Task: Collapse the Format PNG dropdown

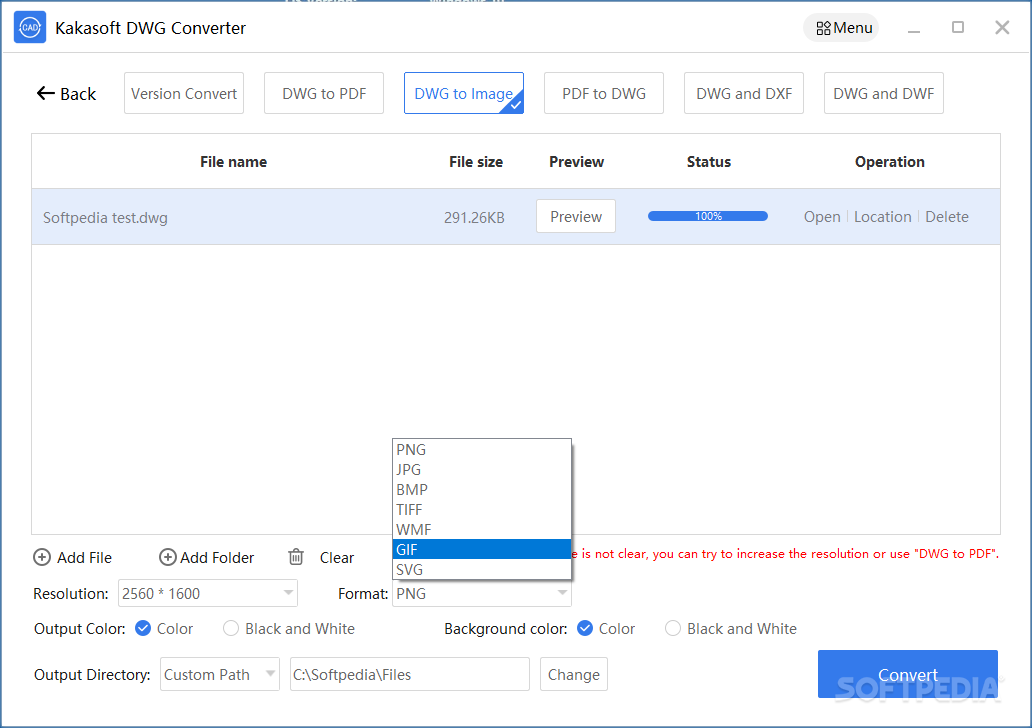Action: pyautogui.click(x=482, y=593)
